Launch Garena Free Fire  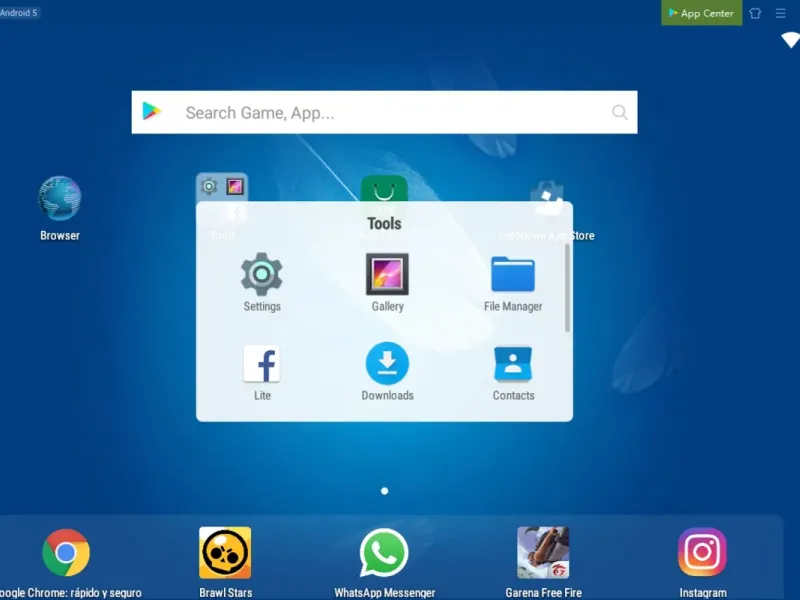tap(543, 553)
